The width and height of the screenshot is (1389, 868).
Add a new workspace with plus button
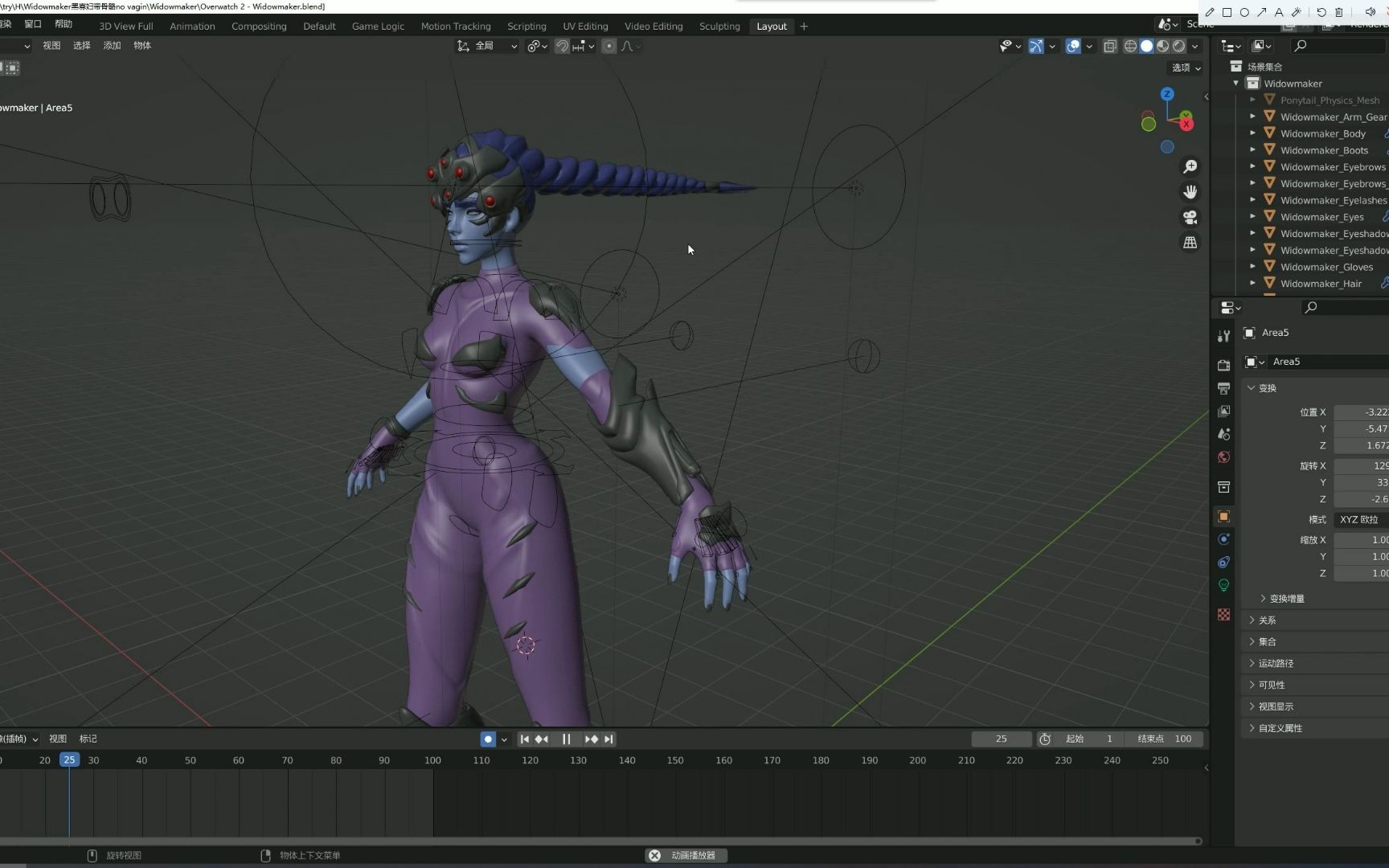(804, 26)
